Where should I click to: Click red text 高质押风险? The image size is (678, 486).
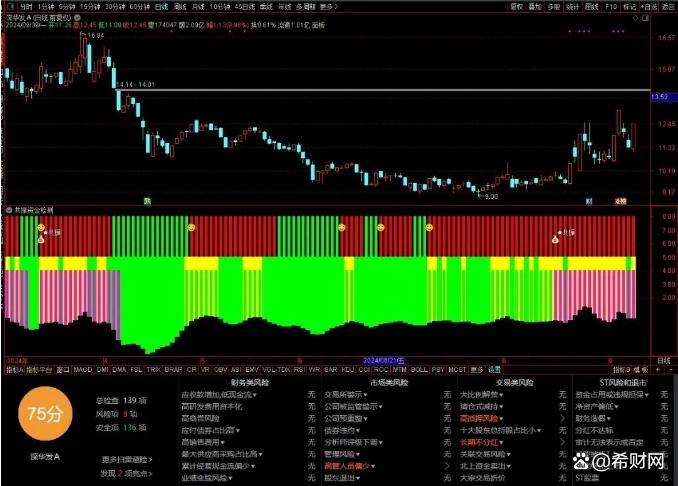click(x=479, y=419)
